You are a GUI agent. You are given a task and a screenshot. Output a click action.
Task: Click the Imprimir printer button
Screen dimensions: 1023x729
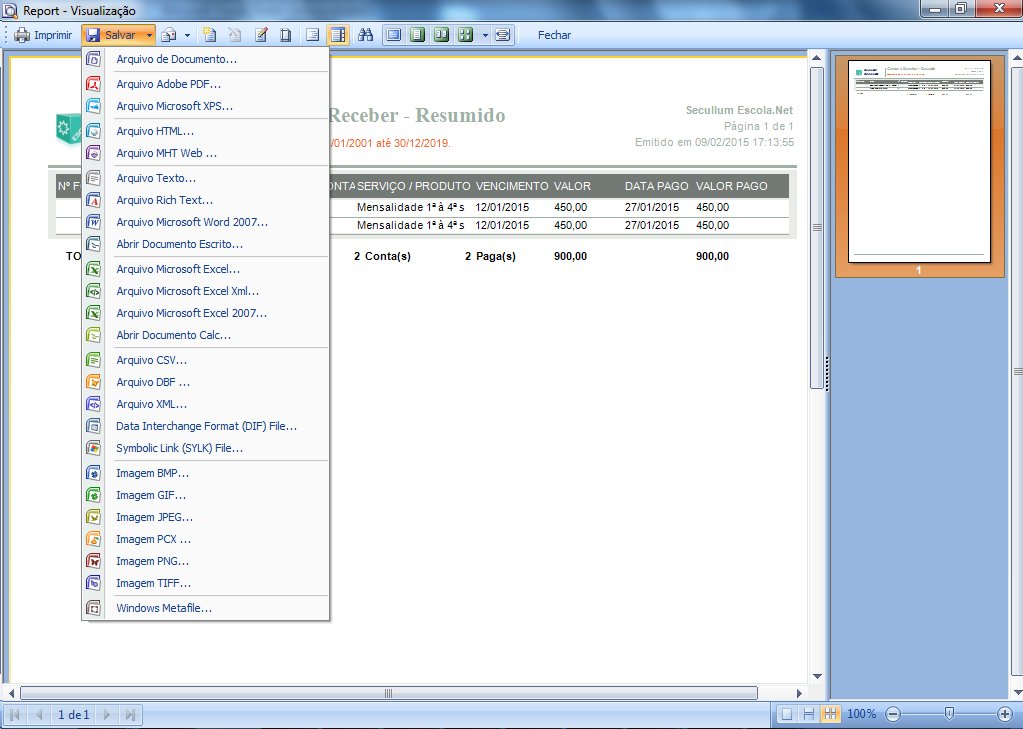43,35
